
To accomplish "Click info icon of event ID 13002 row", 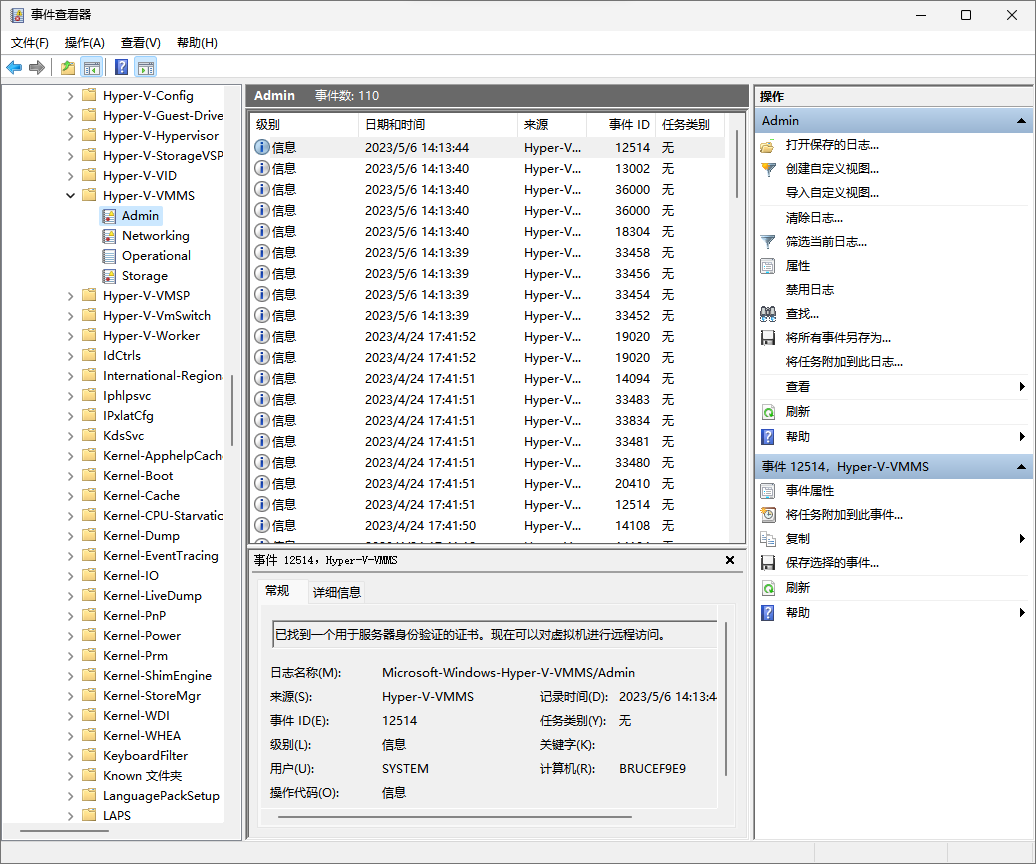I will [262, 168].
